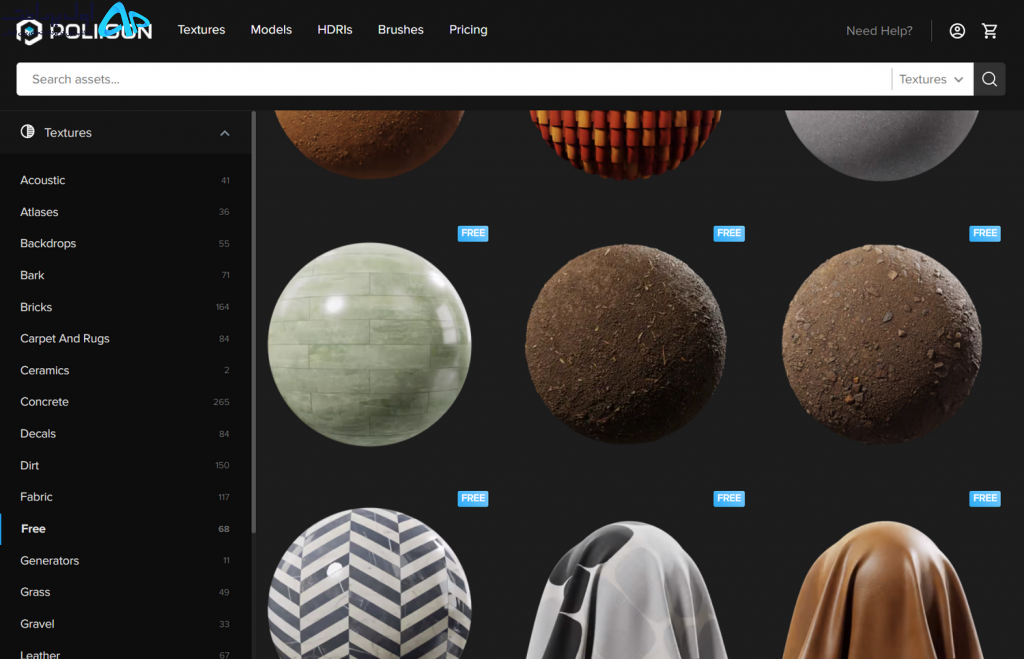Open the chevron marble tile texture
1024x659 pixels.
370,583
